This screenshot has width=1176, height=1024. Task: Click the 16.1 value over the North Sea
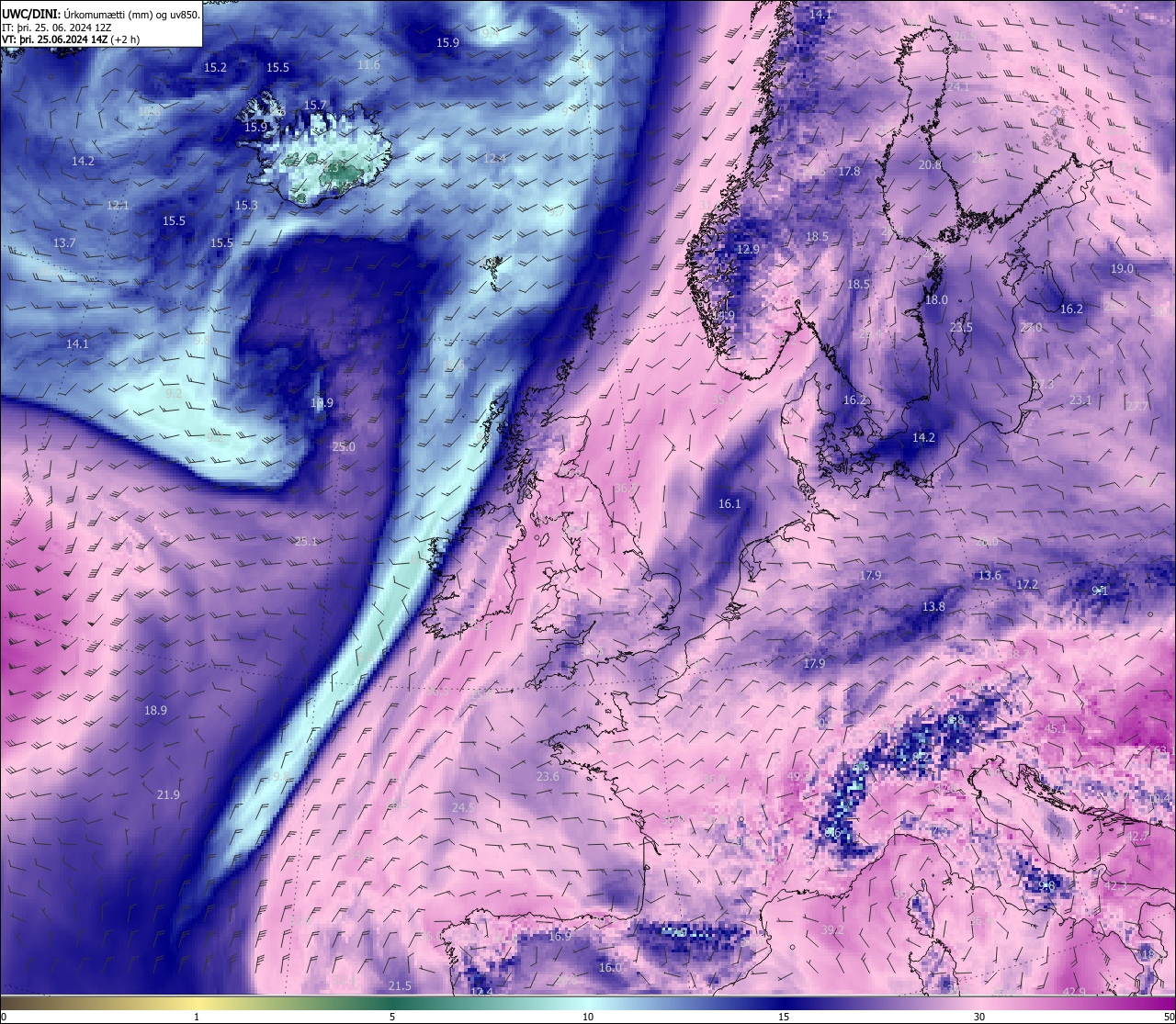pyautogui.click(x=729, y=504)
